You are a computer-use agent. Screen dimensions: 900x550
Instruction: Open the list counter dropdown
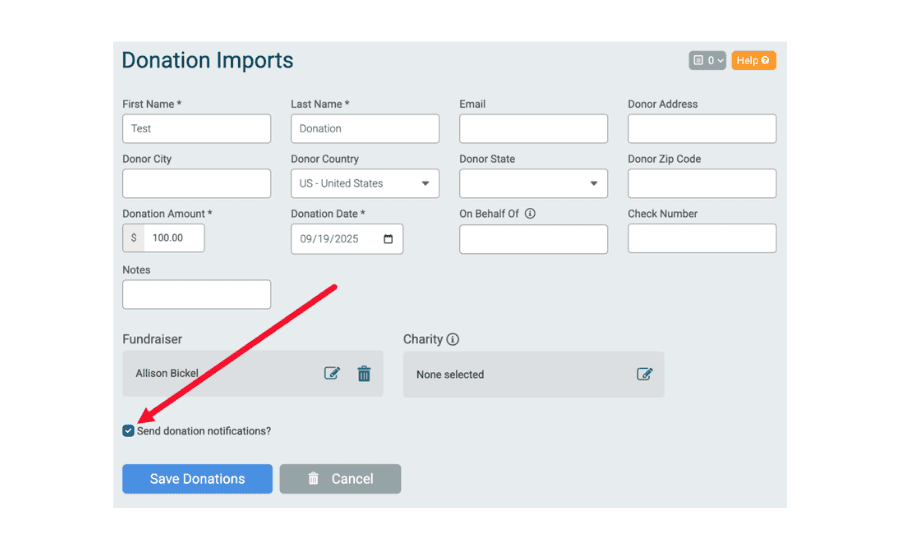(707, 61)
